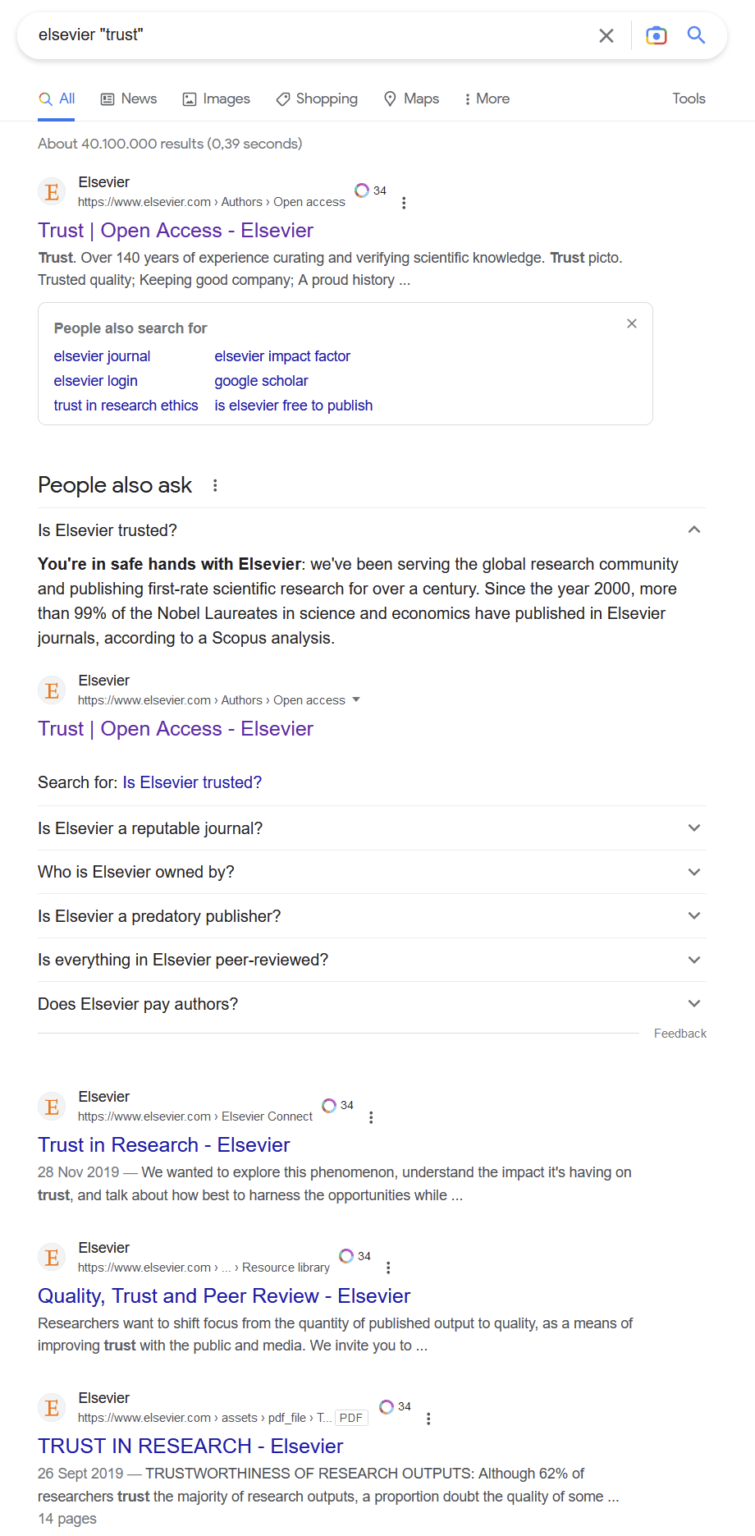Expand 'Does Elsevier pay authors?' question

[694, 1004]
